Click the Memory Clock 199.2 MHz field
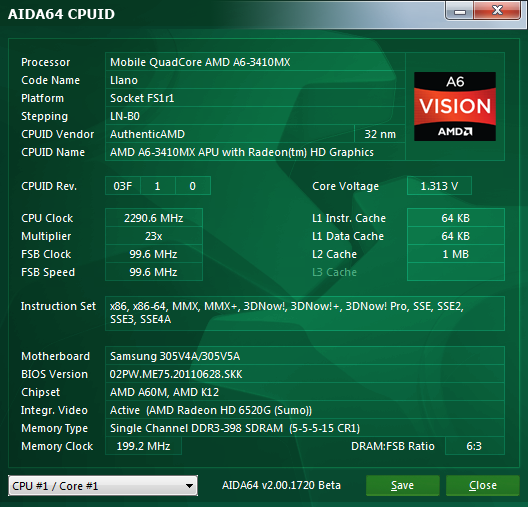This screenshot has width=528, height=507. (143, 446)
